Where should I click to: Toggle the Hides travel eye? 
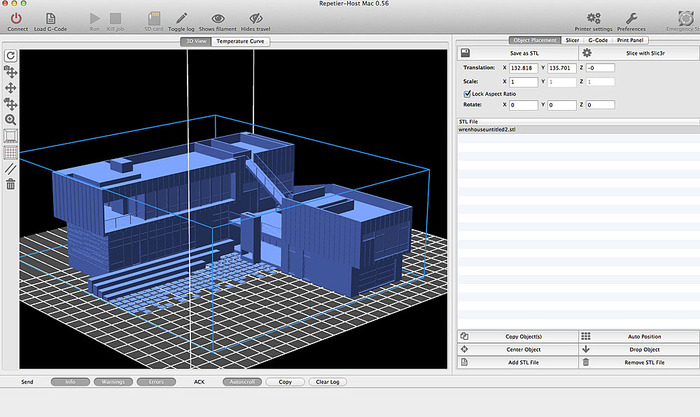pos(258,17)
